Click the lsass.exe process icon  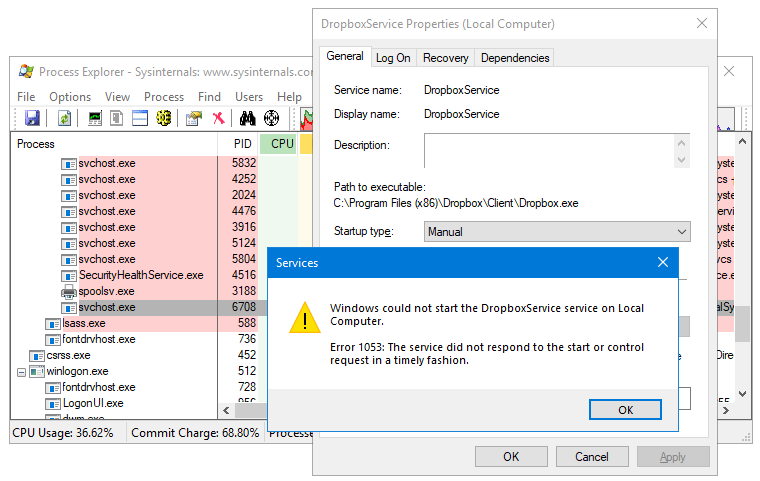pyautogui.click(x=53, y=324)
